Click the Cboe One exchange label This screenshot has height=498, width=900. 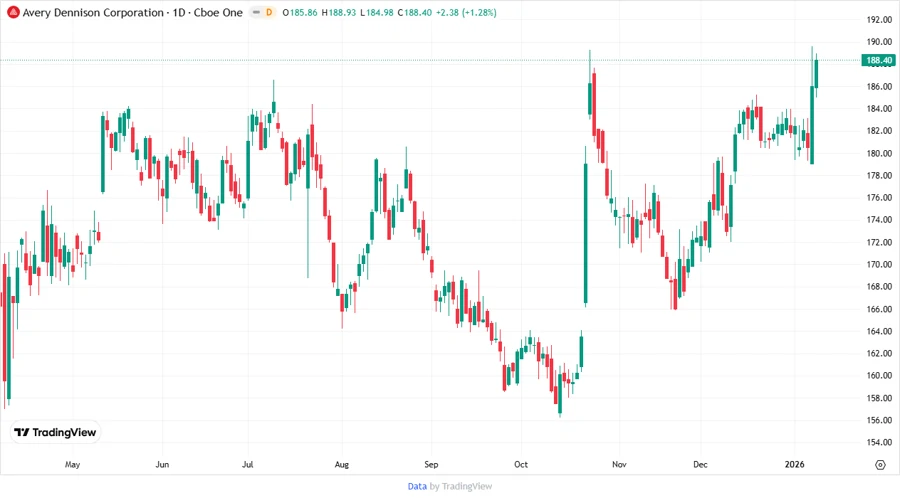(218, 12)
